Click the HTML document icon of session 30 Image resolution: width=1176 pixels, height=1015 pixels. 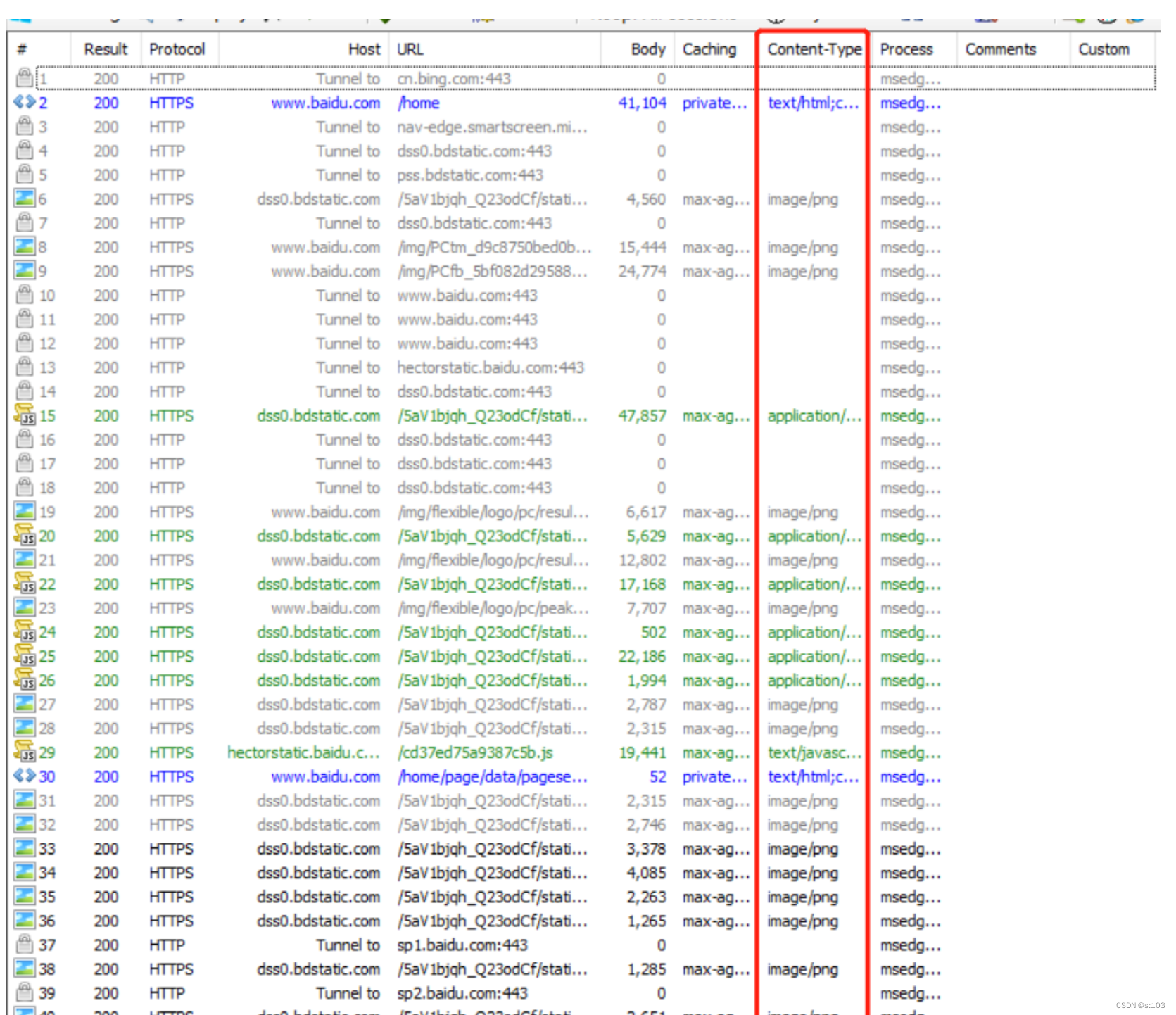coord(25,776)
